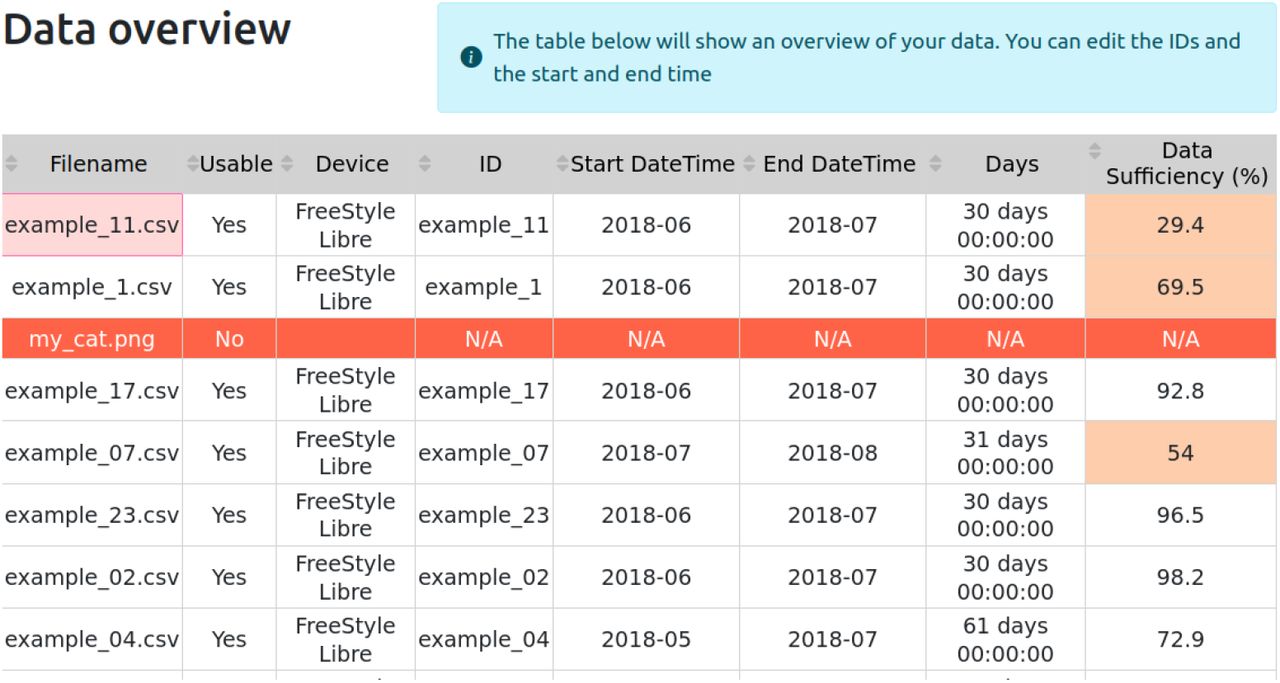Viewport: 1280px width, 683px height.
Task: Click the info icon in the blue notice
Action: point(471,58)
